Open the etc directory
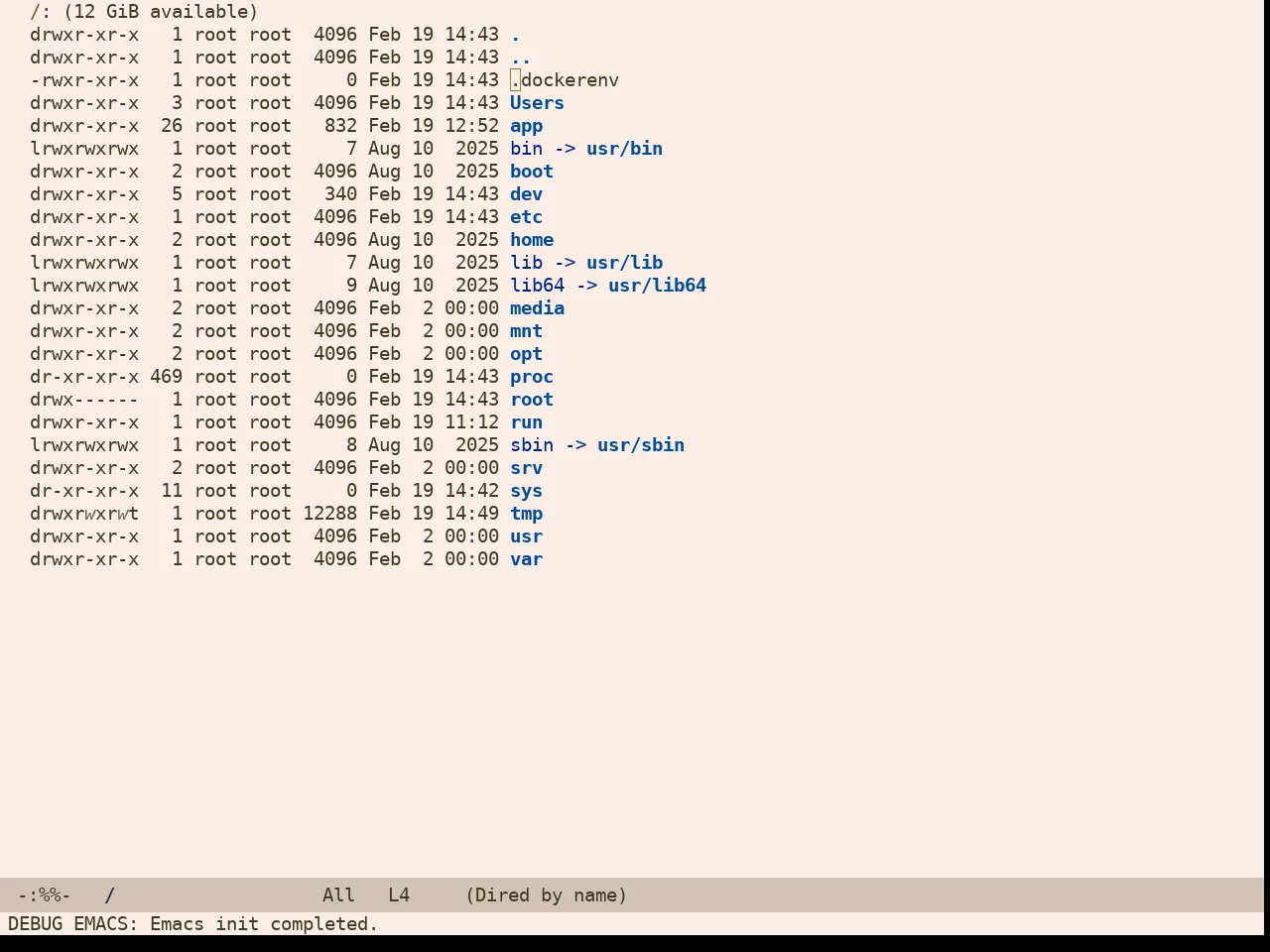Image resolution: width=1270 pixels, height=952 pixels. tap(526, 217)
